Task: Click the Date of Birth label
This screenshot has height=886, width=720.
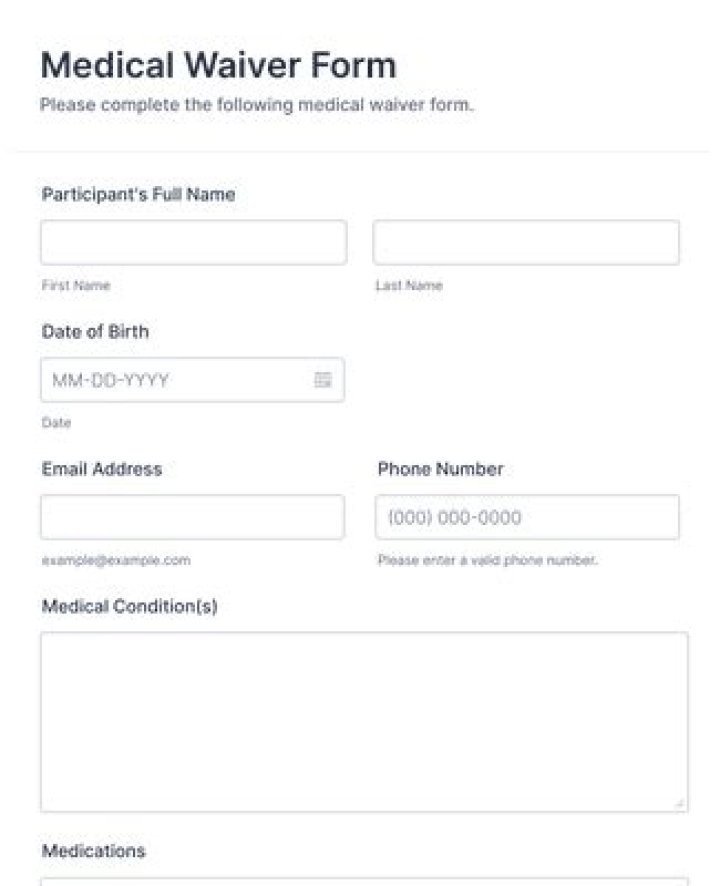Action: coord(95,332)
